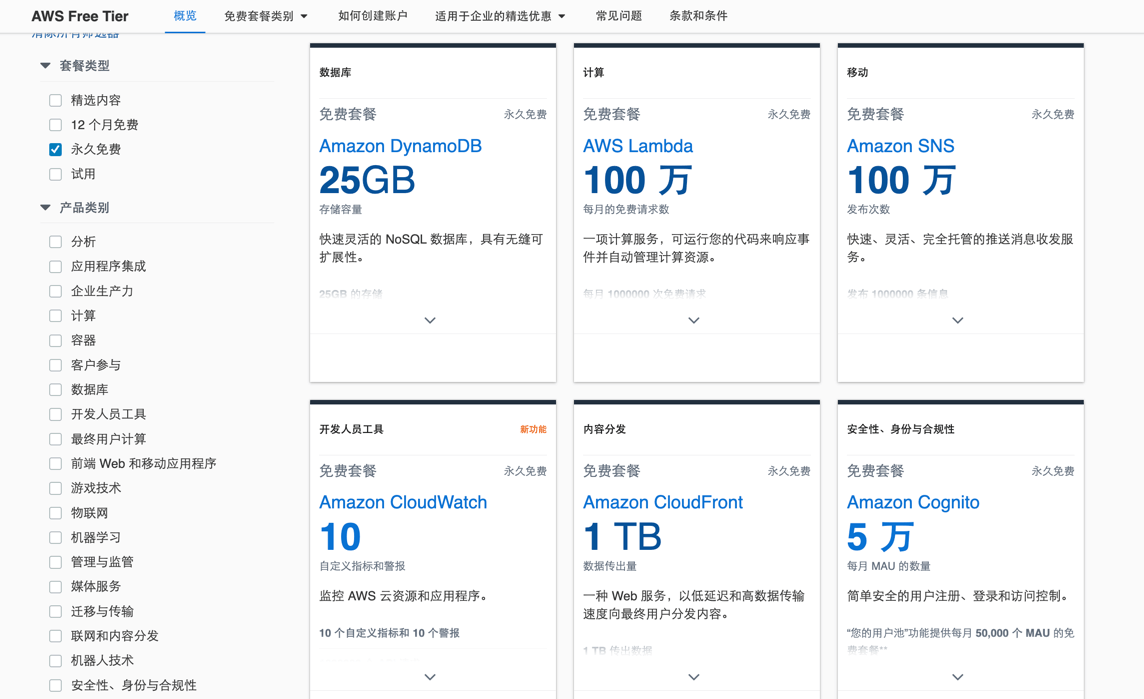
Task: Expand the Amazon CloudWatch card chevron
Action: [x=430, y=677]
